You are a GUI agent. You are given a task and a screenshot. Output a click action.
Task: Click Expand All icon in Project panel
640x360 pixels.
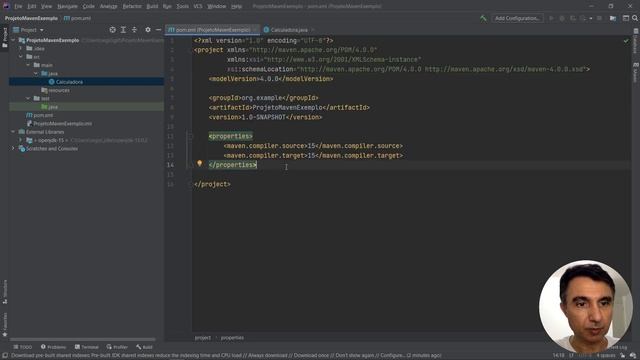(123, 30)
